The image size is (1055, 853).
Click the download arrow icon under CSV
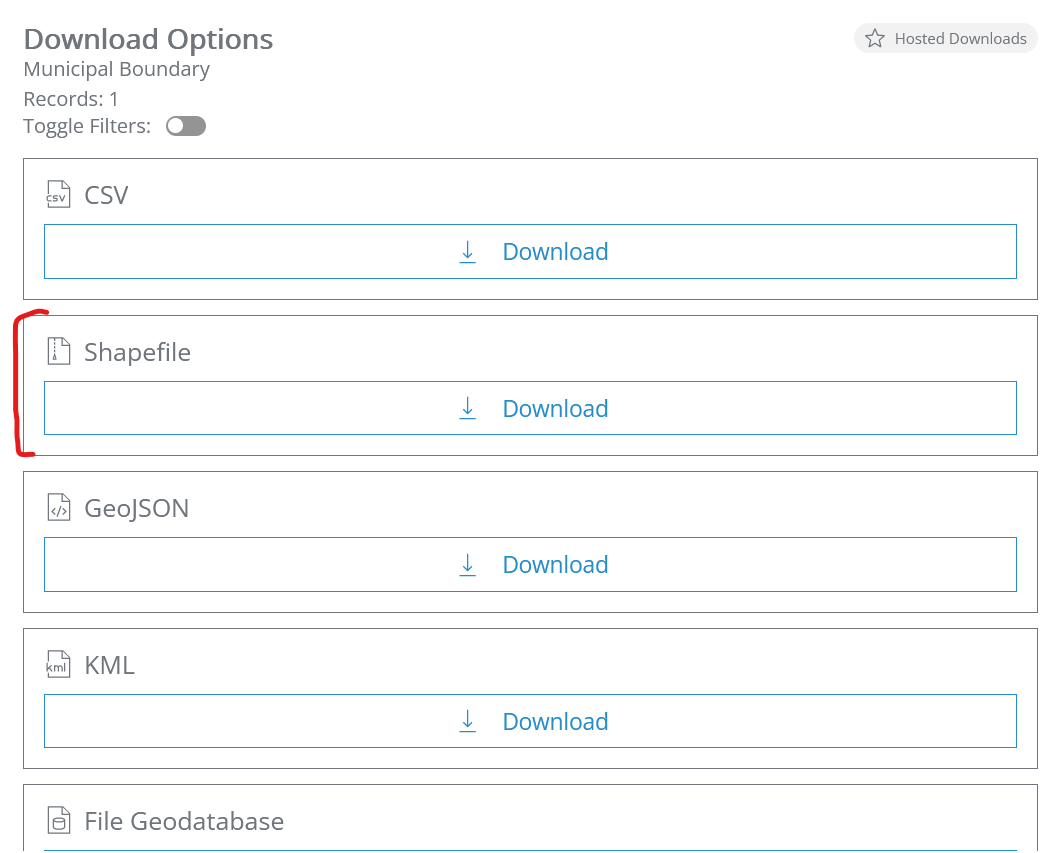point(467,252)
